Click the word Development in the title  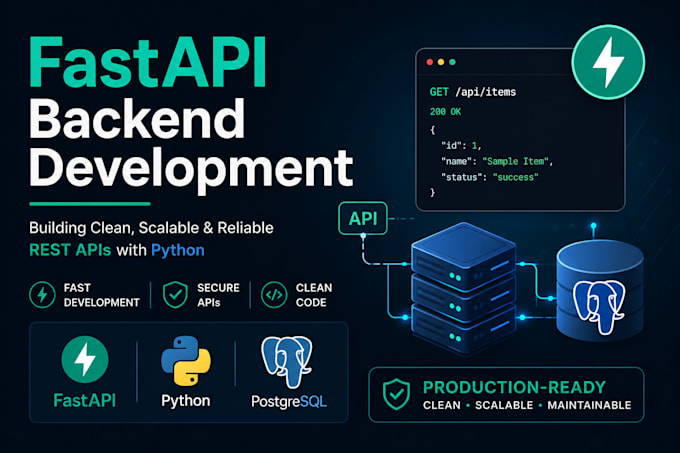pyautogui.click(x=191, y=170)
